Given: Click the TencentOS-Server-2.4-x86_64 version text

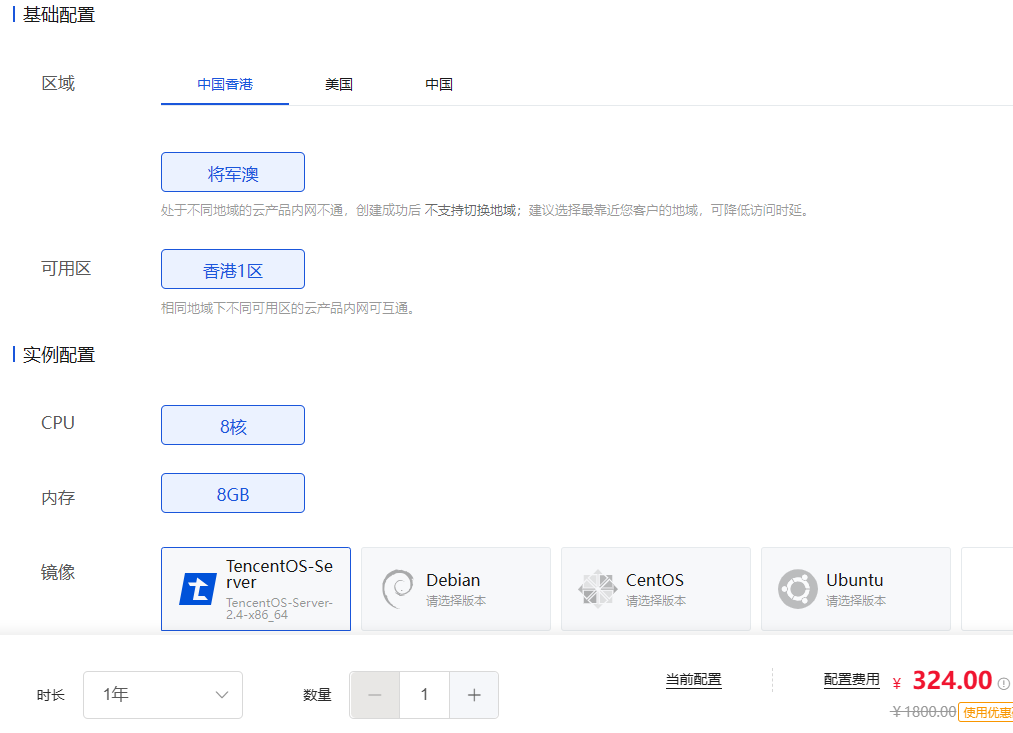Looking at the screenshot, I should 278,608.
